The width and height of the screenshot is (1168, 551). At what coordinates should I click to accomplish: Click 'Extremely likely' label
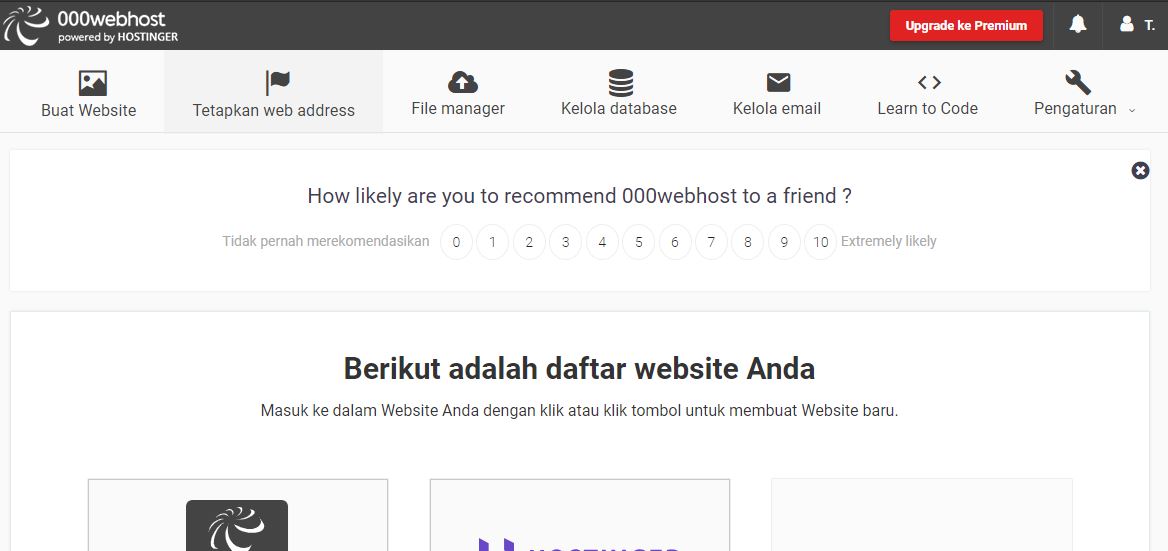pyautogui.click(x=889, y=241)
